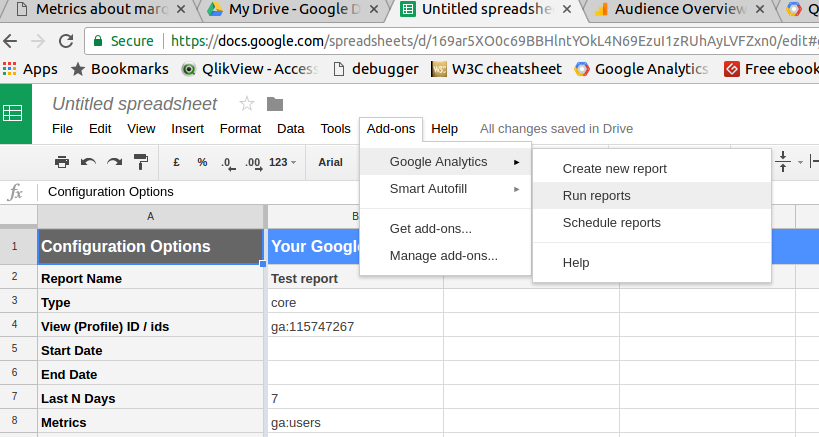The image size is (819, 437).
Task: Open Free ebook bookmark
Action: pos(771,69)
